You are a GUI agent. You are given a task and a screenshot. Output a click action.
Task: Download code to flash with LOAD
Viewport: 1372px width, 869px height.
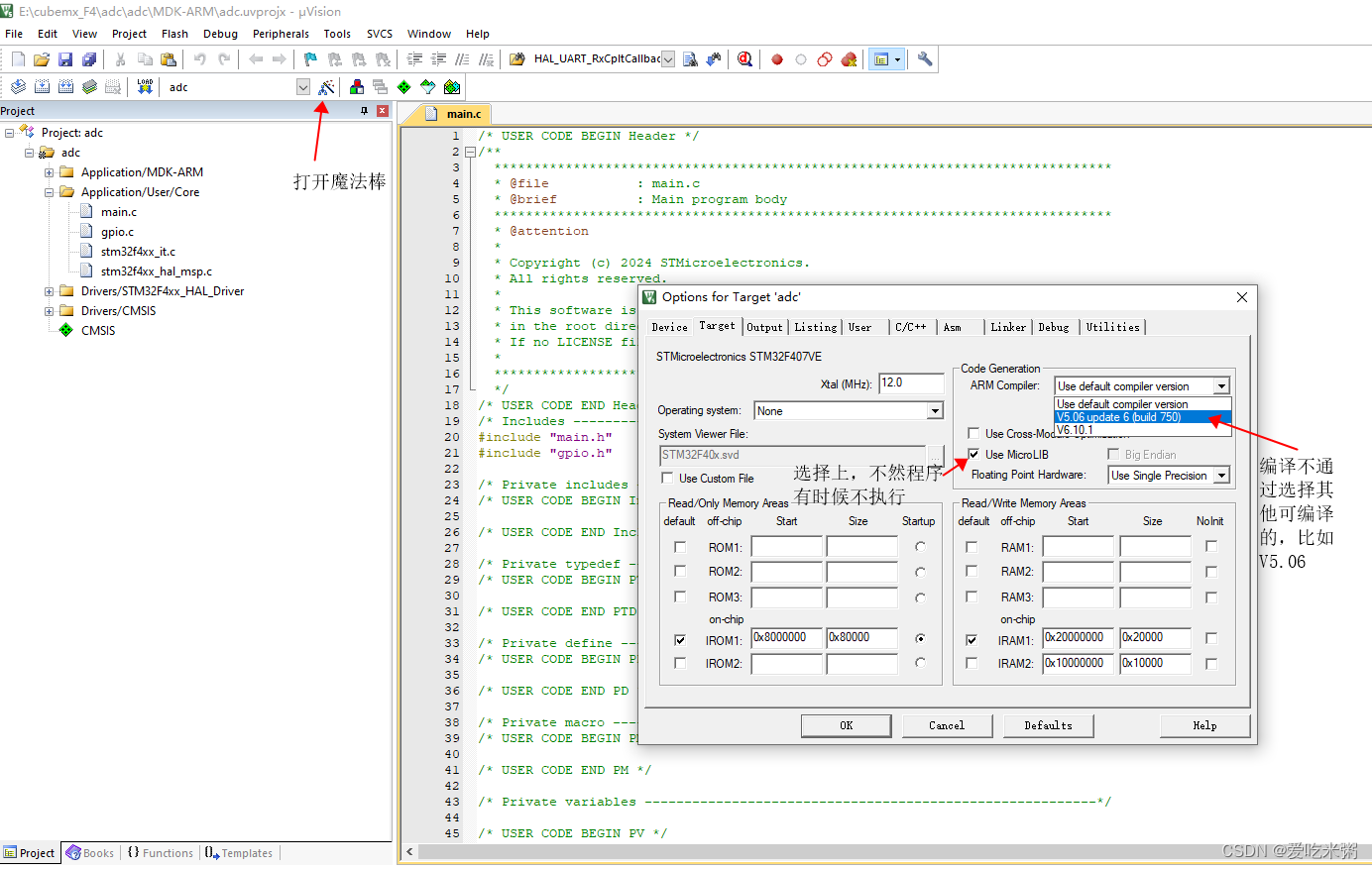144,86
